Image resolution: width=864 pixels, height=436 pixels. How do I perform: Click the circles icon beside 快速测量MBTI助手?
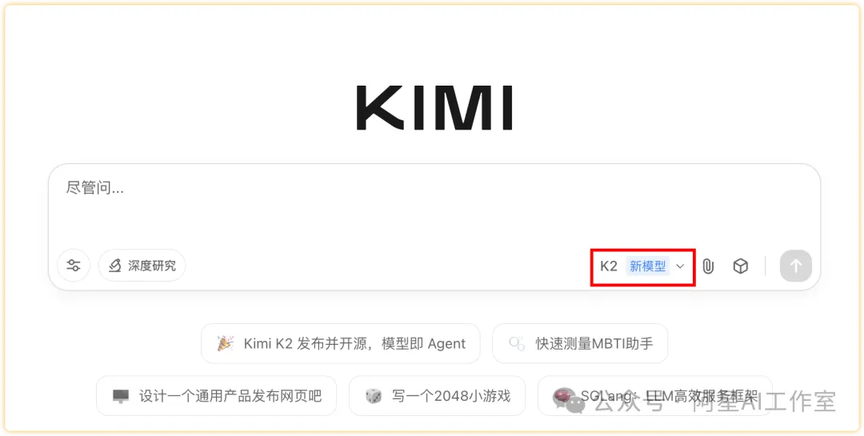517,343
